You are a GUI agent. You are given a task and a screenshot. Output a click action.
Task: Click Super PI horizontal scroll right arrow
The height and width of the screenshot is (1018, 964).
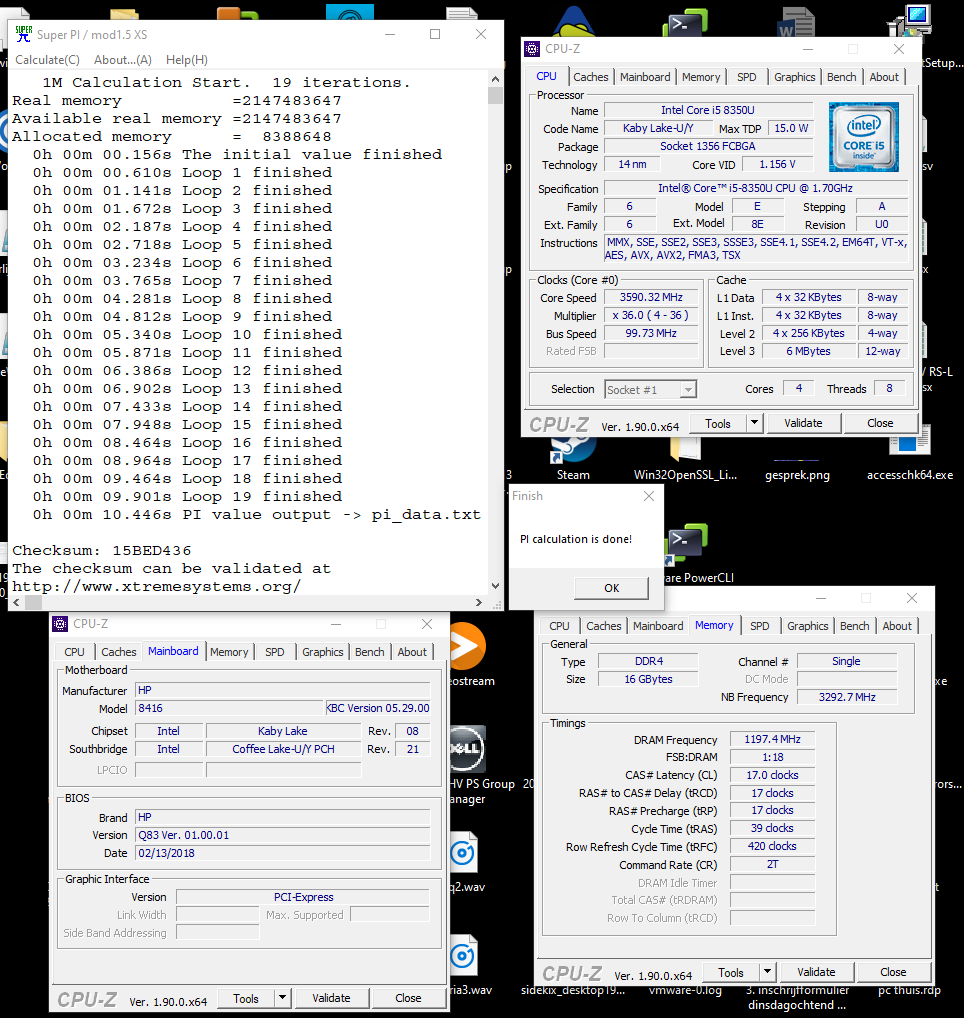pyautogui.click(x=479, y=602)
